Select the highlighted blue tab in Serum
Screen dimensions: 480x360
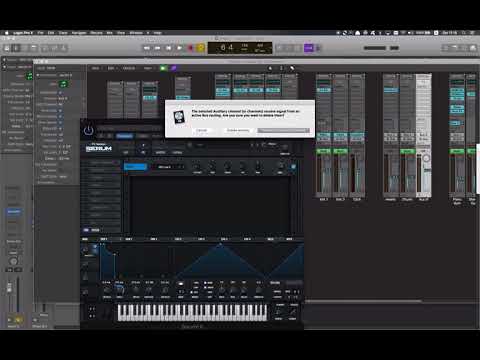tap(135, 167)
